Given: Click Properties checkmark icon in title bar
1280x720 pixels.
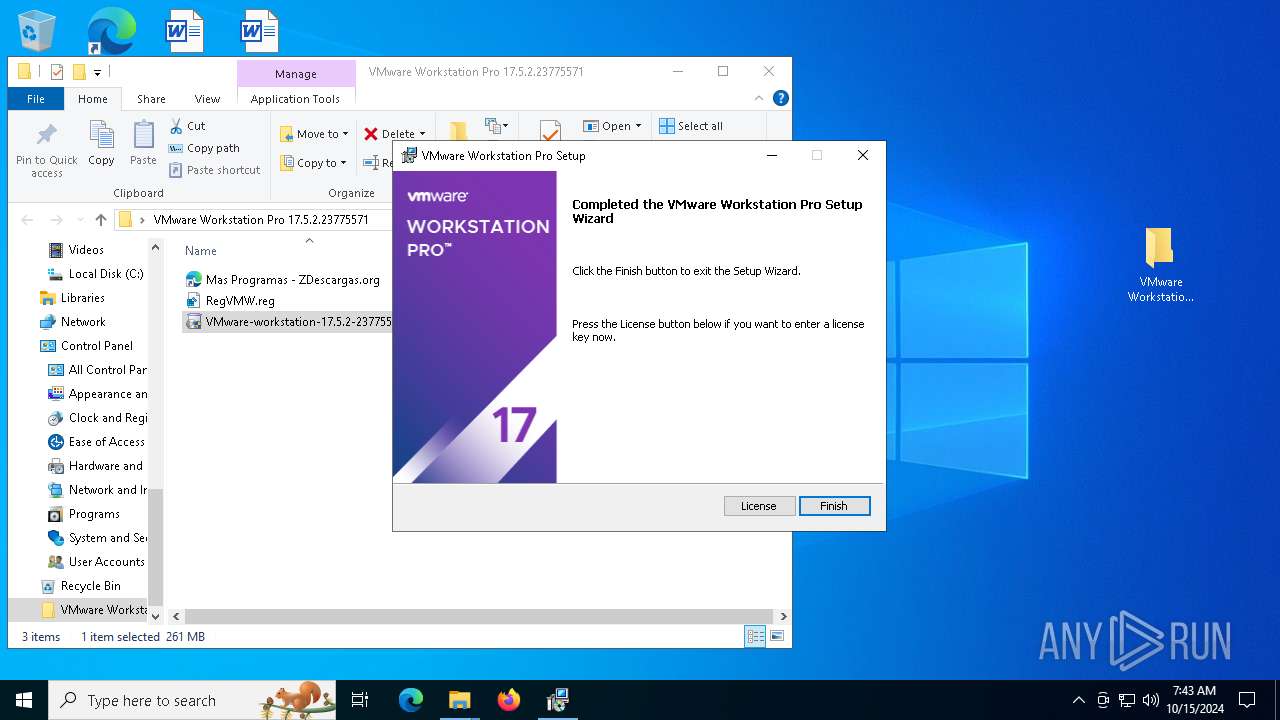Looking at the screenshot, I should 56,72.
